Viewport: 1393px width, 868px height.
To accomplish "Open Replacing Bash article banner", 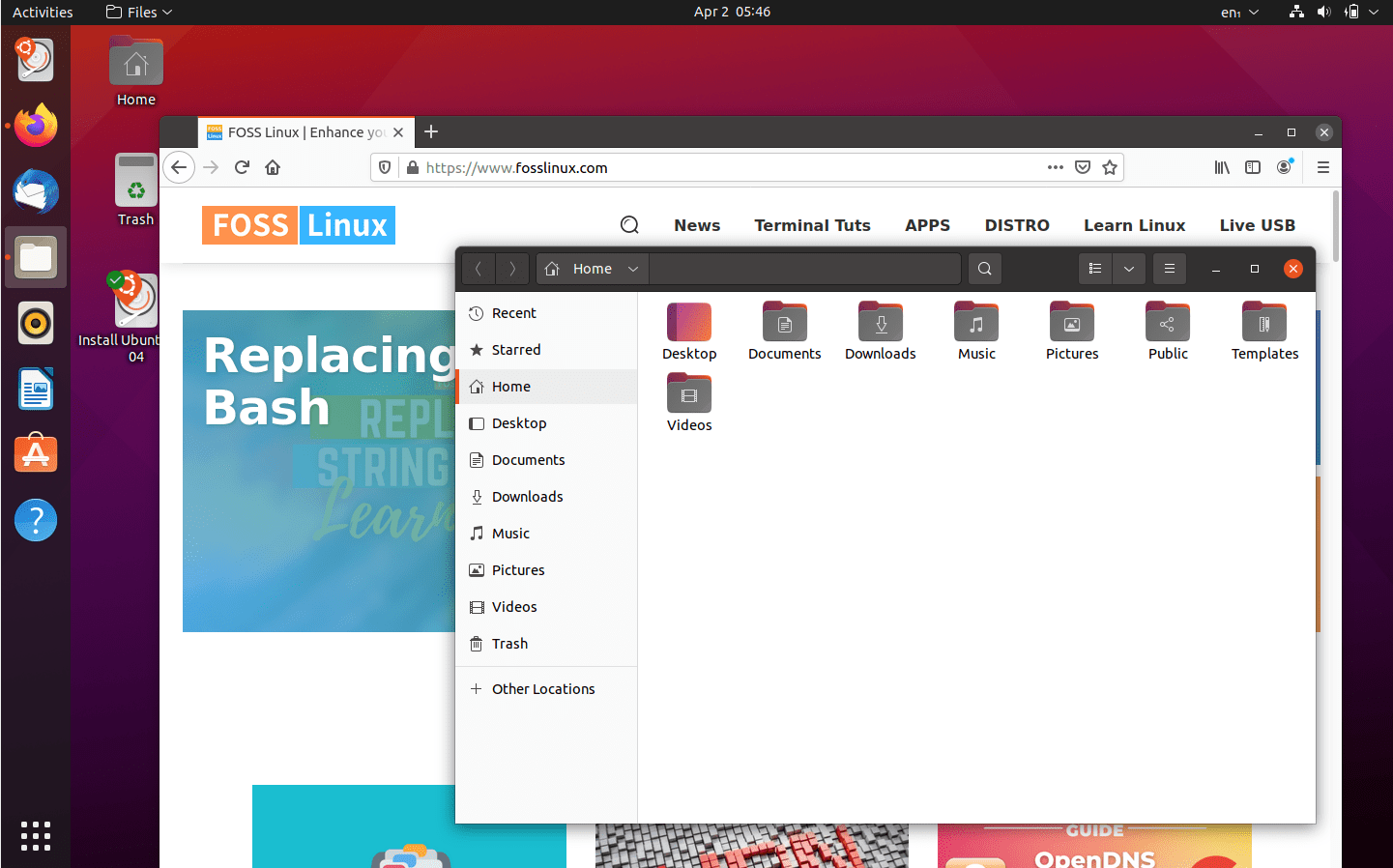I will (x=319, y=471).
